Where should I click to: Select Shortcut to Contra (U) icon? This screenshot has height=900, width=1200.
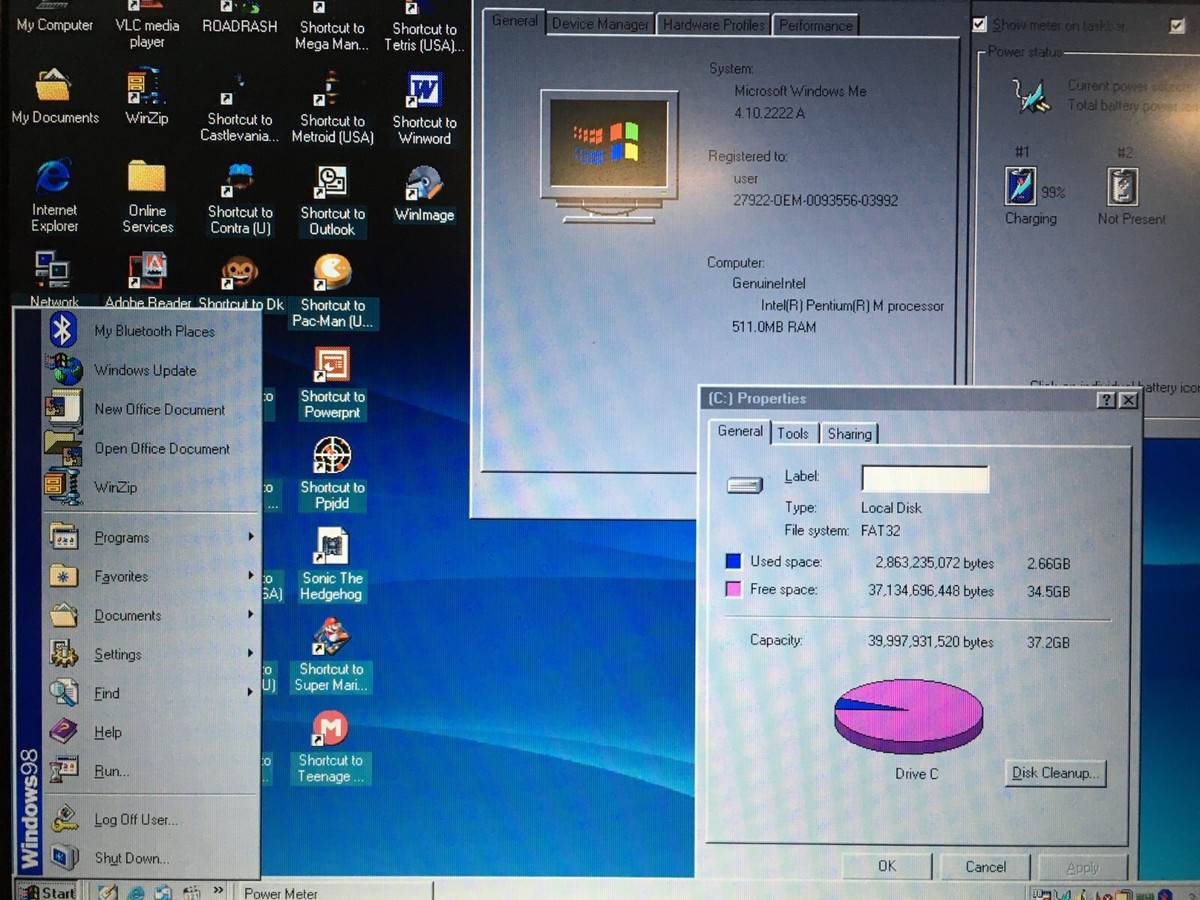[240, 199]
